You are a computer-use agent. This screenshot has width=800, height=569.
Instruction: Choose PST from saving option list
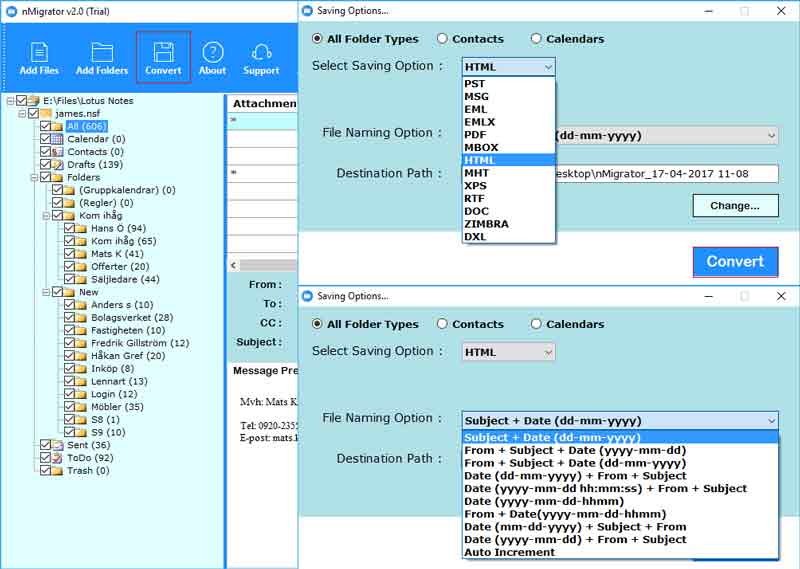click(x=509, y=84)
